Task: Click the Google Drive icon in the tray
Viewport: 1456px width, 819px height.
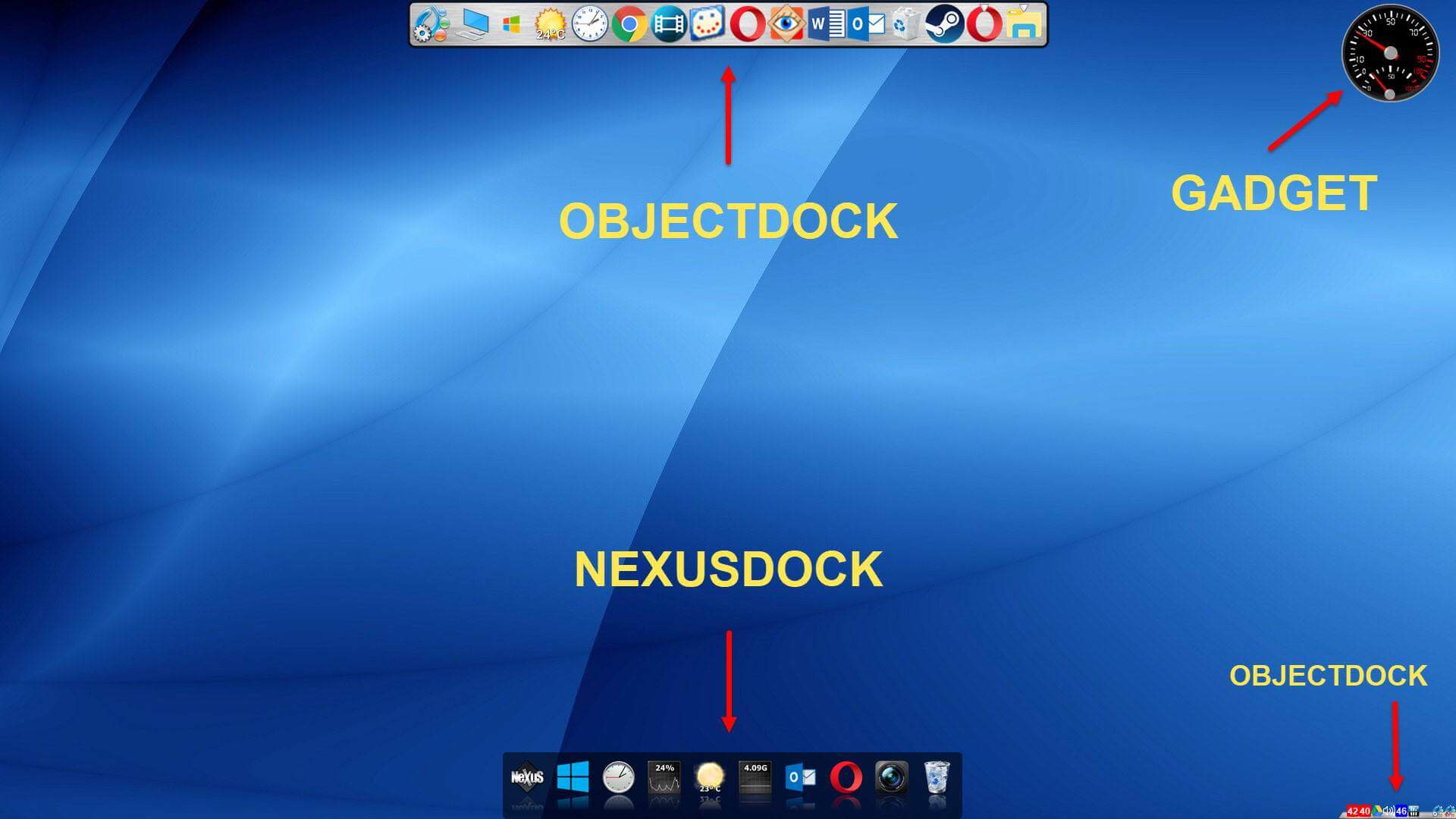Action: point(1377,810)
